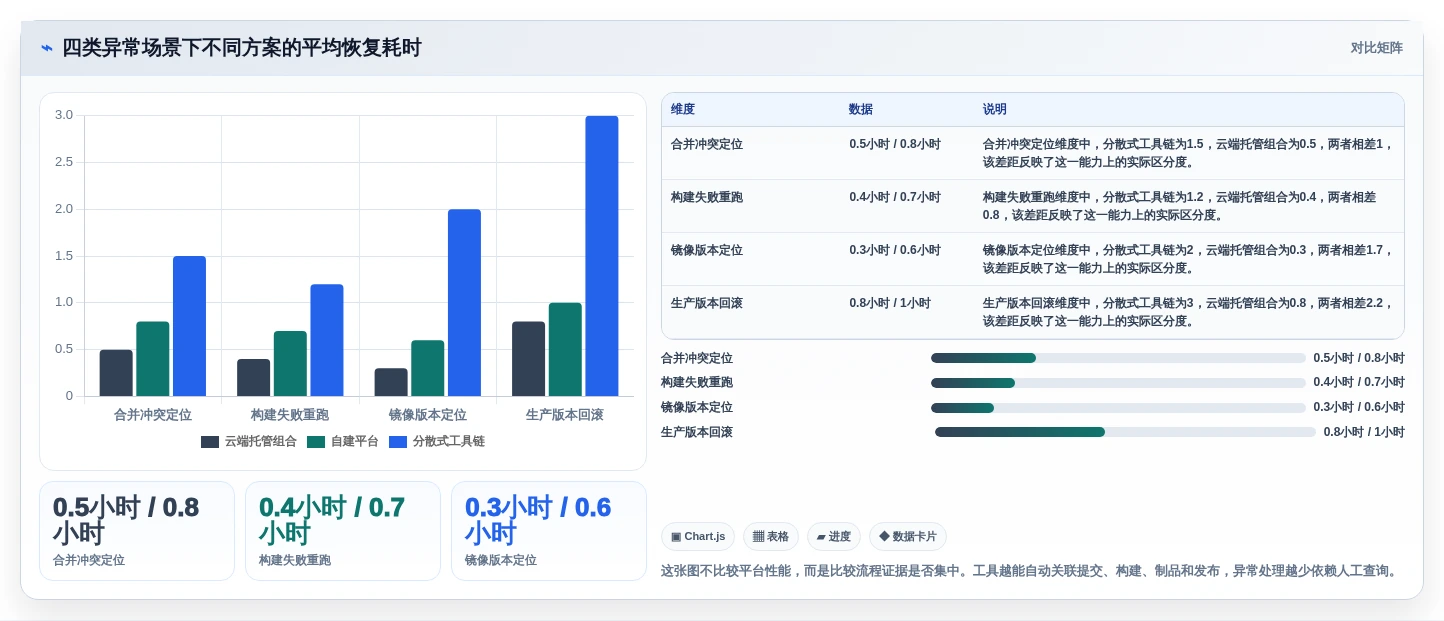The width and height of the screenshot is (1444, 621).
Task: Click the 自建平台 bar for 生产版本回滚
Action: click(565, 349)
